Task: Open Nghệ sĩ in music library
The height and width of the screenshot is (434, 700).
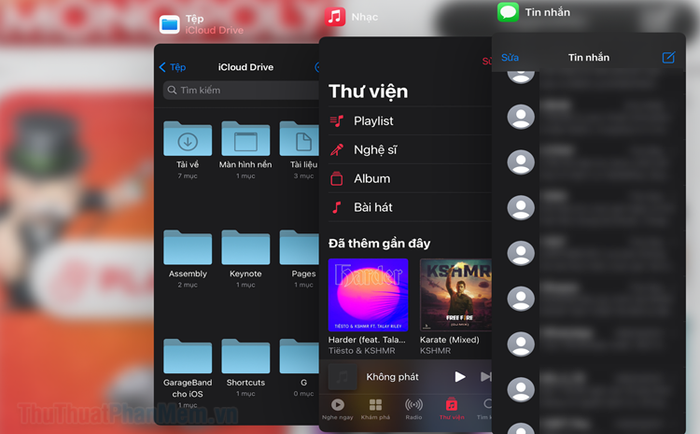Action: [x=410, y=150]
